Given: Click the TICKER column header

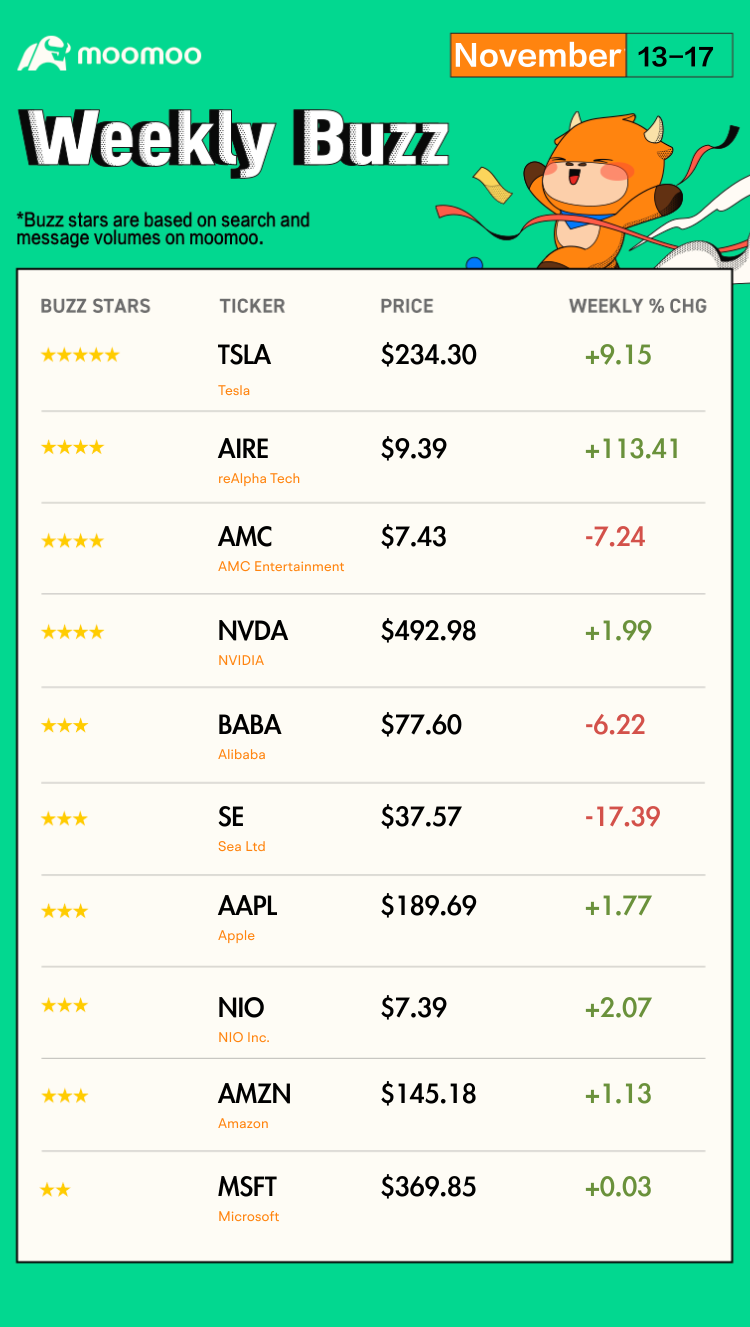Looking at the screenshot, I should point(252,306).
